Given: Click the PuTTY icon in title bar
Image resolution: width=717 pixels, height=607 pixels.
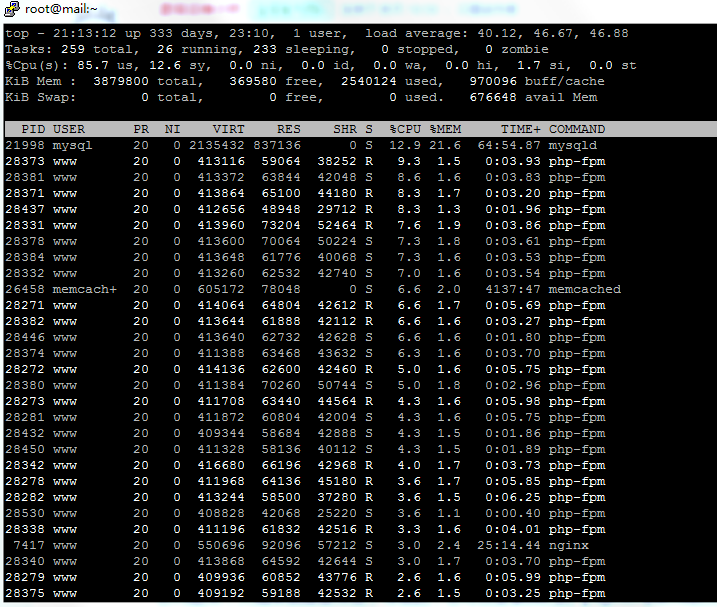Looking at the screenshot, I should coord(12,9).
